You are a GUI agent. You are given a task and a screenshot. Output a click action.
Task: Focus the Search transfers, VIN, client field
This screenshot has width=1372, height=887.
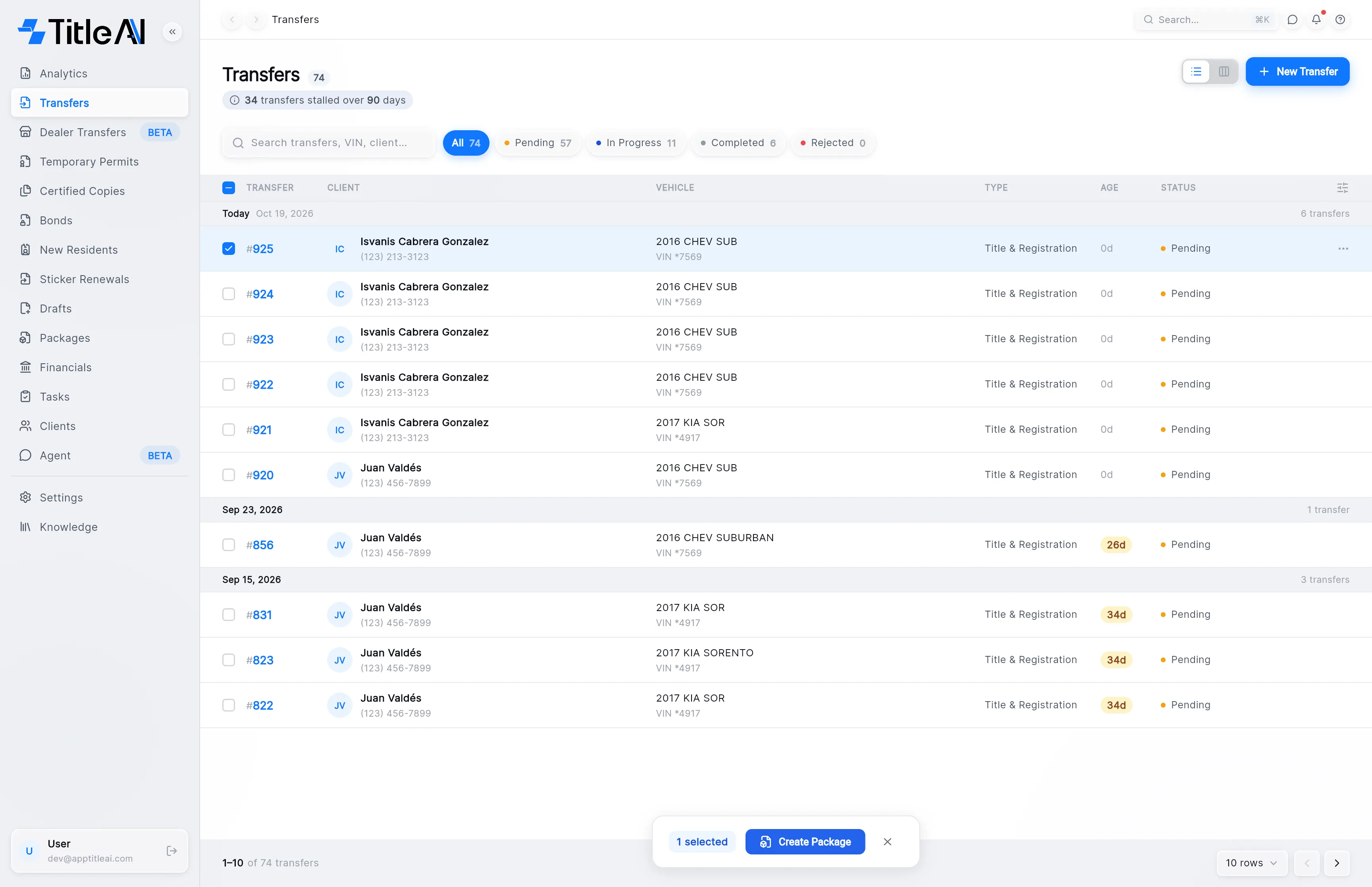point(329,143)
